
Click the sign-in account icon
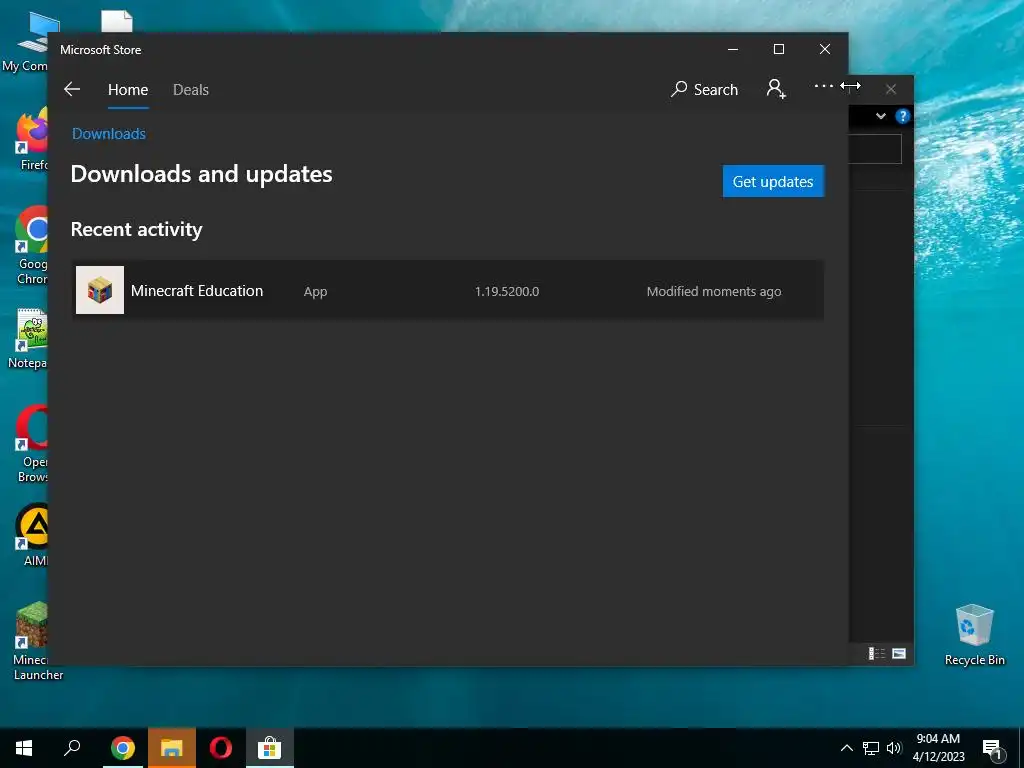(776, 89)
